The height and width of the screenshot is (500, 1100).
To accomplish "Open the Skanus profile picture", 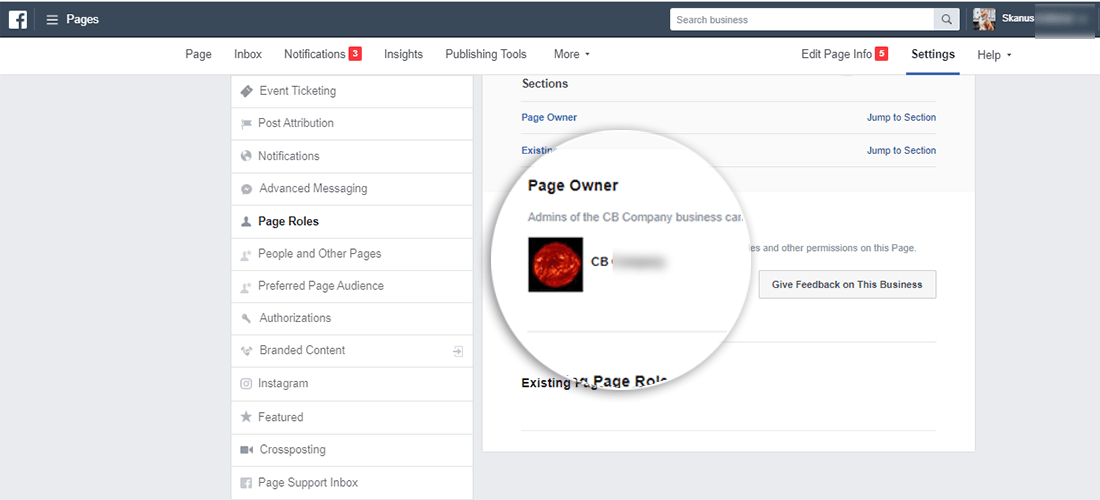I will [984, 20].
